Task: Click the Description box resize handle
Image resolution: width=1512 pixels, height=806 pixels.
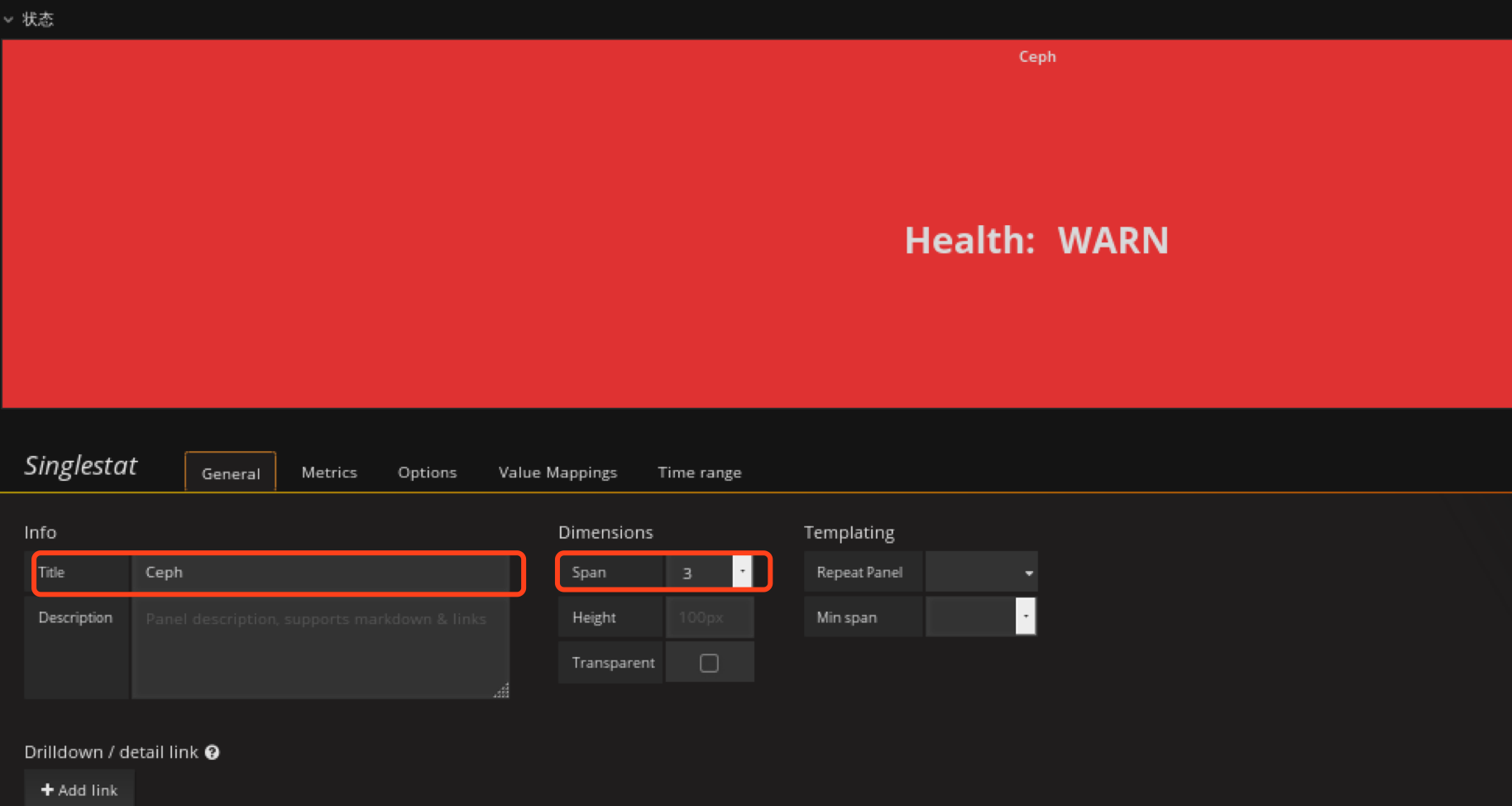Action: (x=501, y=691)
